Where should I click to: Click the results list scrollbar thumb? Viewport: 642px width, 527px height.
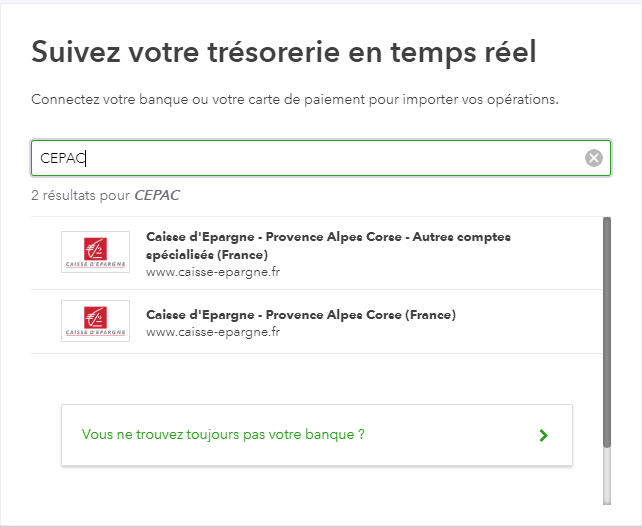click(606, 330)
